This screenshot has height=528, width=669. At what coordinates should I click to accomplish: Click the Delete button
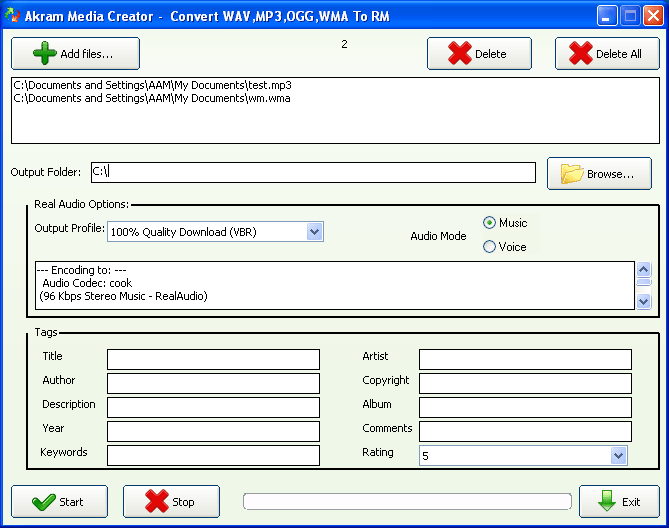[479, 54]
